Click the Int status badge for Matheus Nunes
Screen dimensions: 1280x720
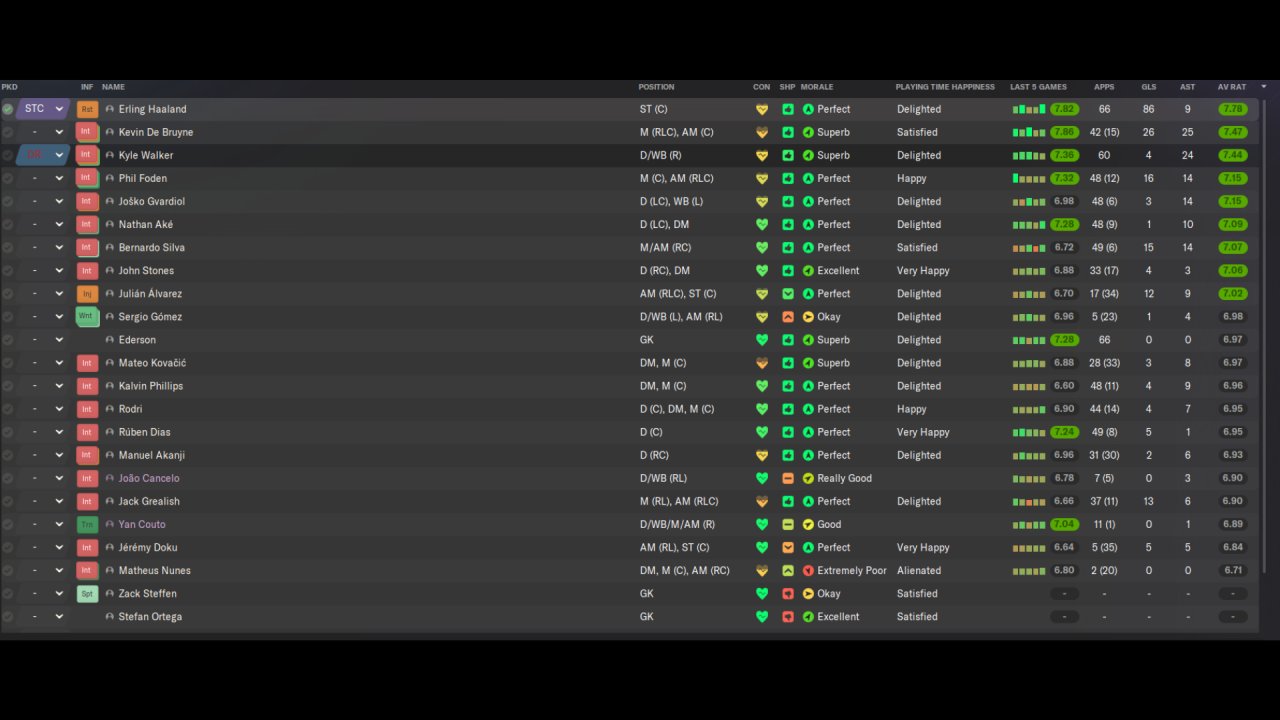click(87, 571)
